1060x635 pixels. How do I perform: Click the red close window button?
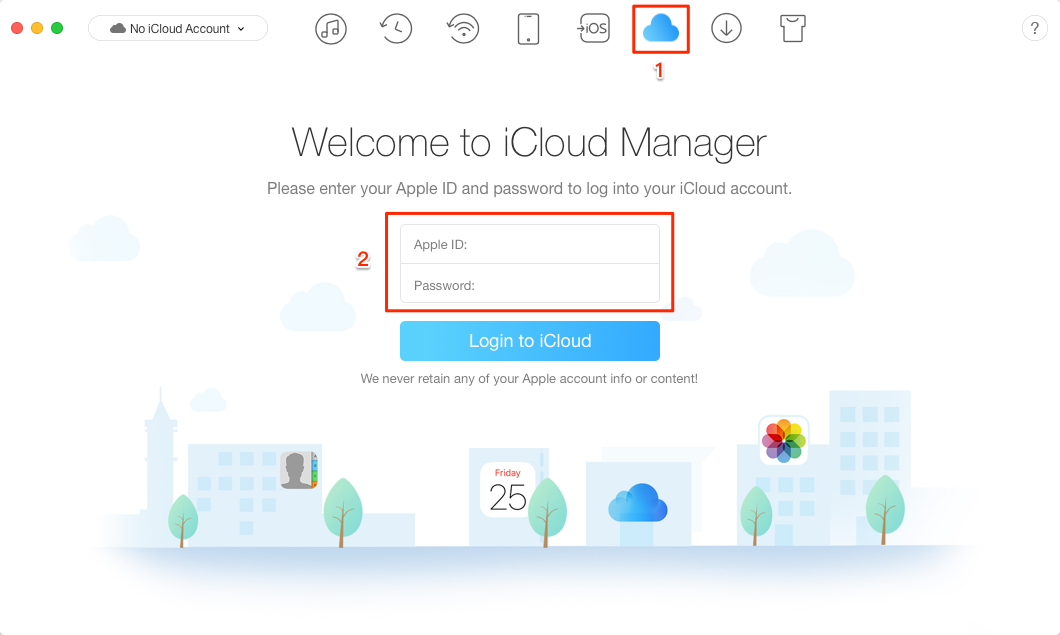point(18,28)
